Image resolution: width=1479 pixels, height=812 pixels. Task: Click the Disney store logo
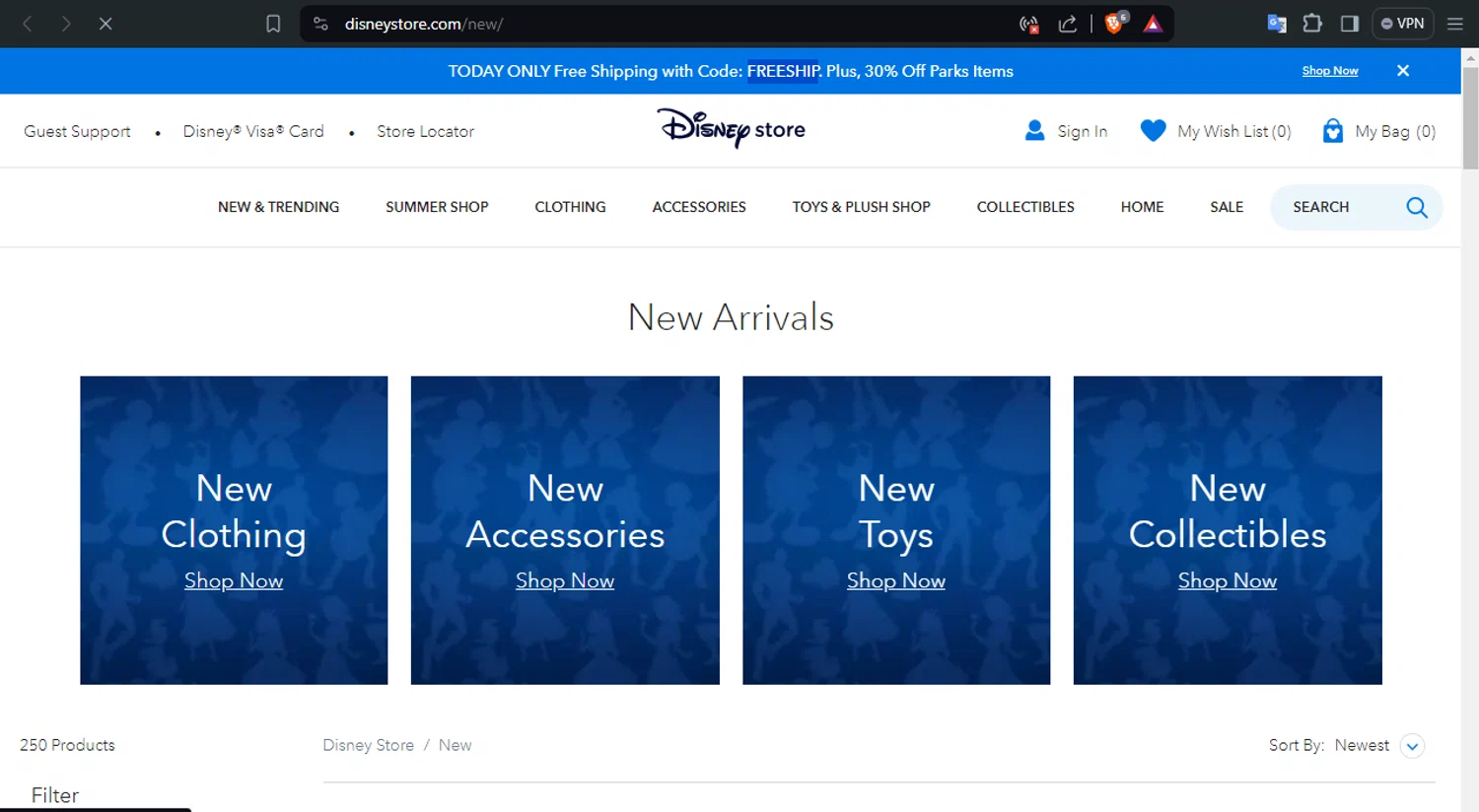pyautogui.click(x=731, y=129)
